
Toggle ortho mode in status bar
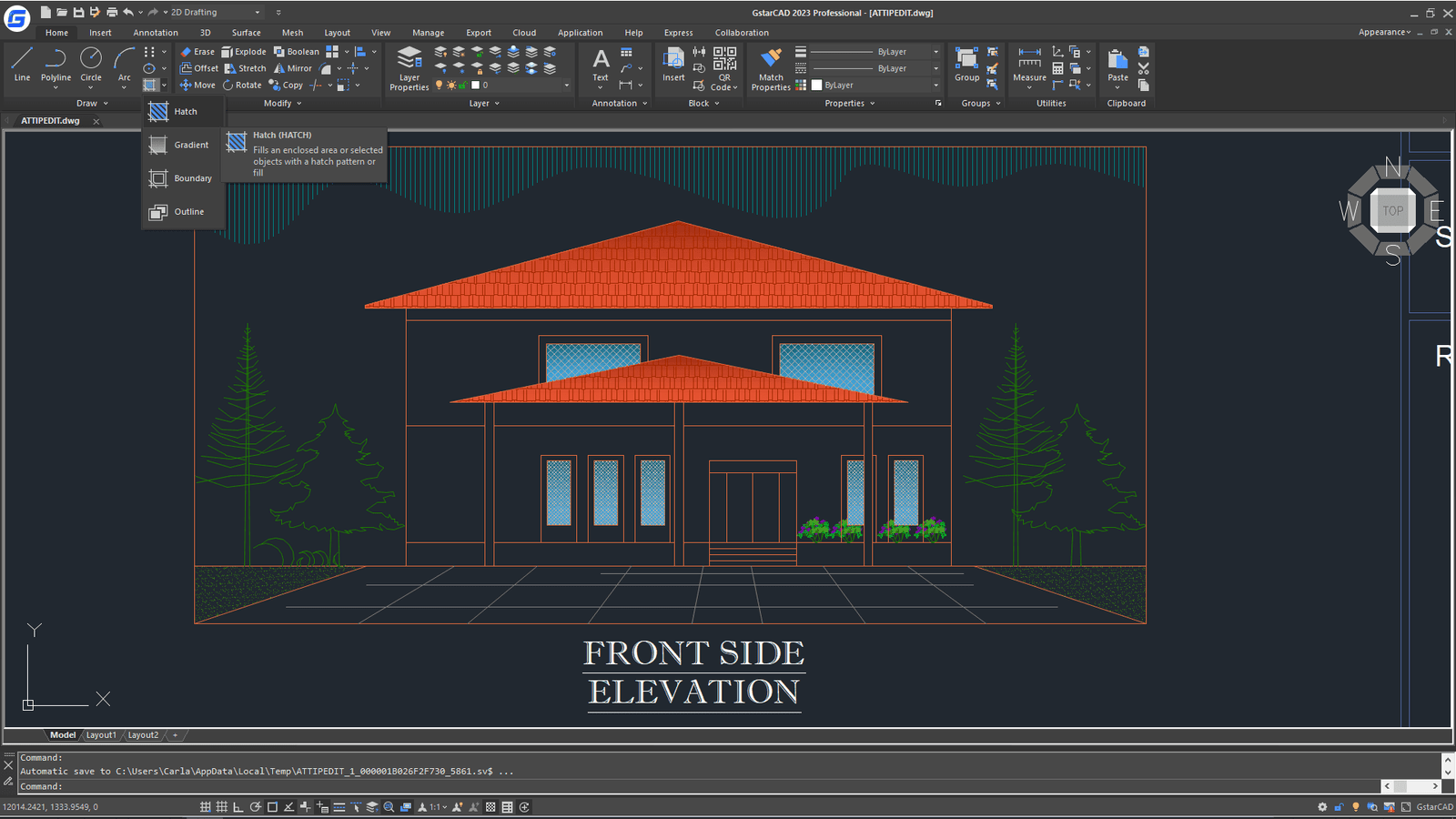click(x=238, y=807)
